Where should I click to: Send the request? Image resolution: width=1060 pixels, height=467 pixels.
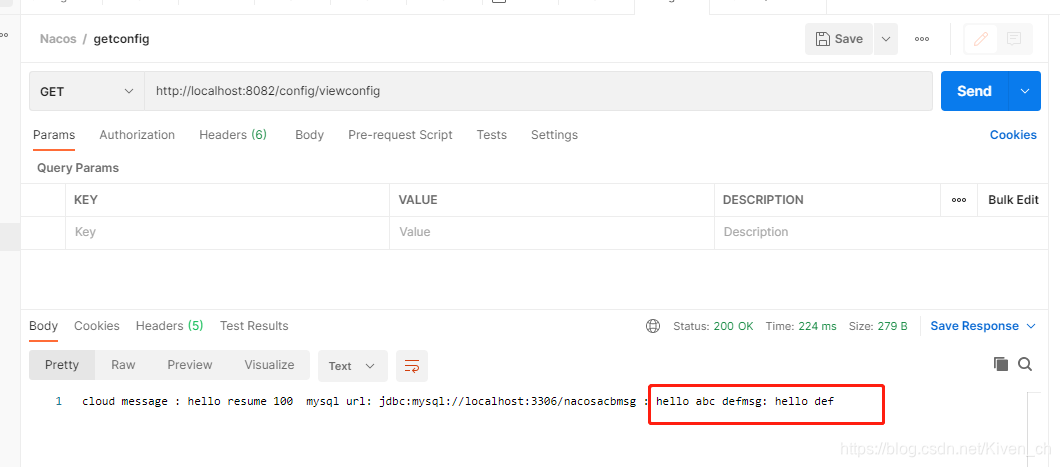tap(974, 91)
